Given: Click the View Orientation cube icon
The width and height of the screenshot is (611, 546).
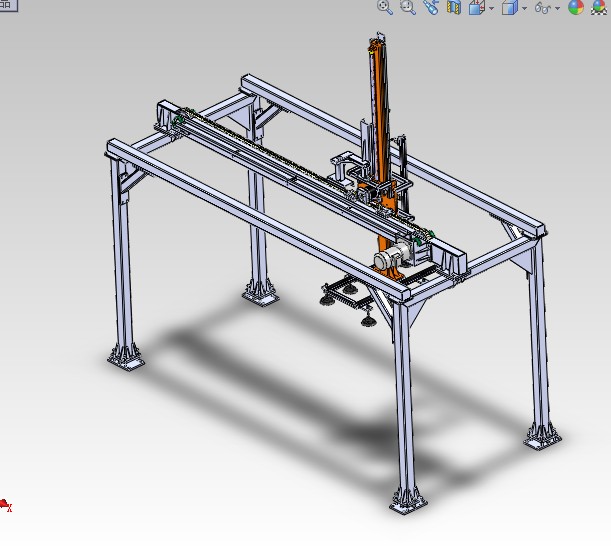Looking at the screenshot, I should click(476, 7).
